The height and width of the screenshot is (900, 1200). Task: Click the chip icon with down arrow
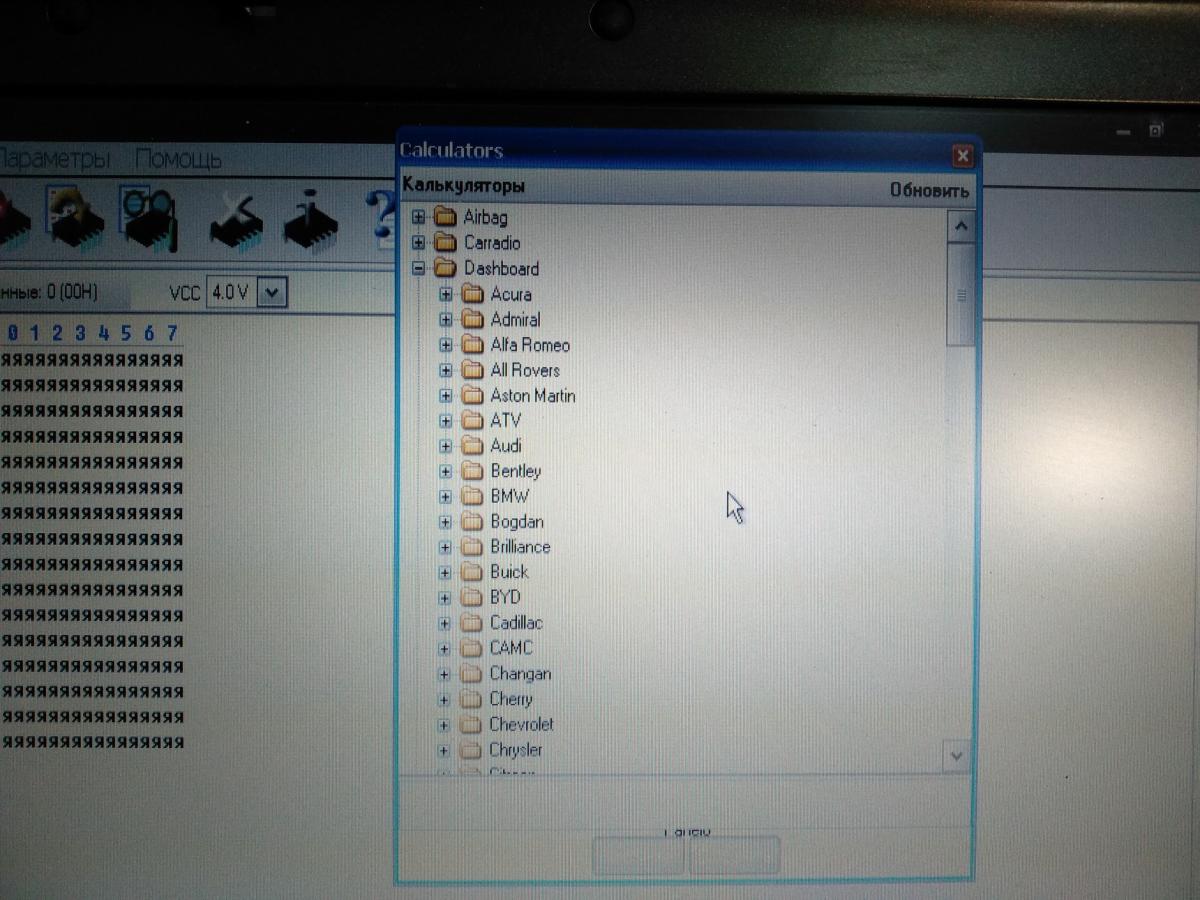[x=310, y=222]
